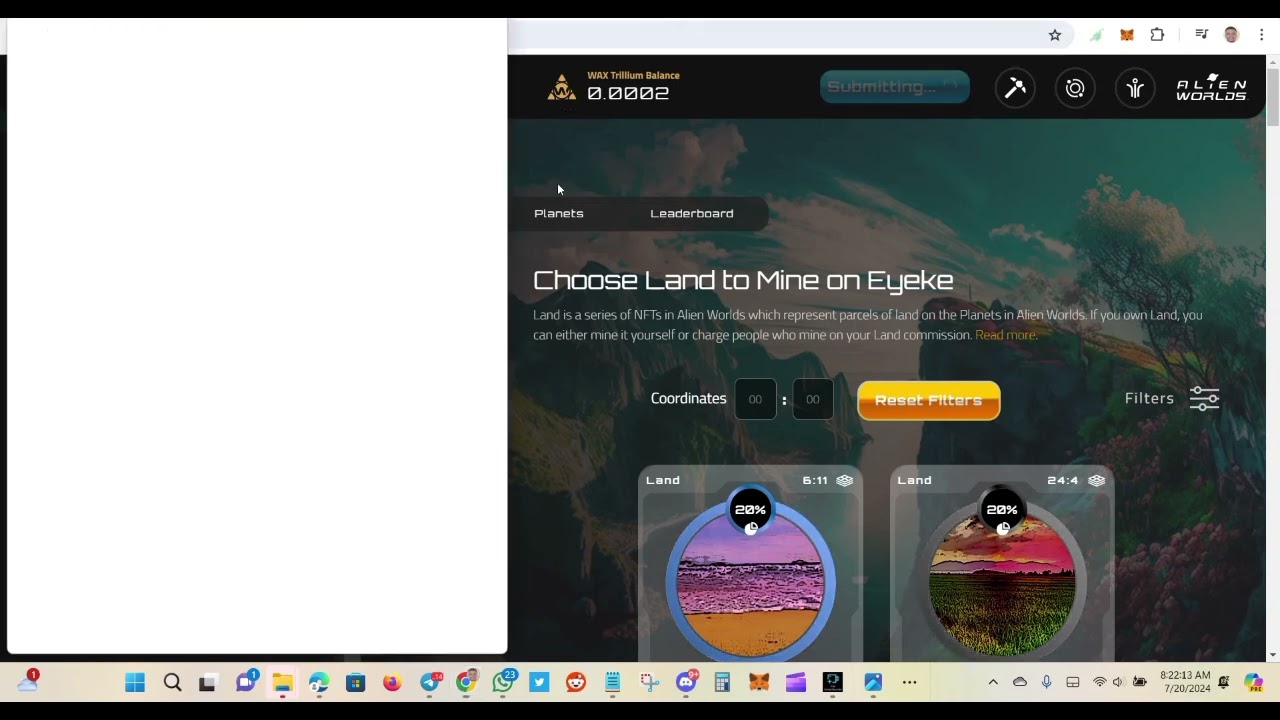Focus the first Coordinates input field
The image size is (1280, 720).
[755, 399]
